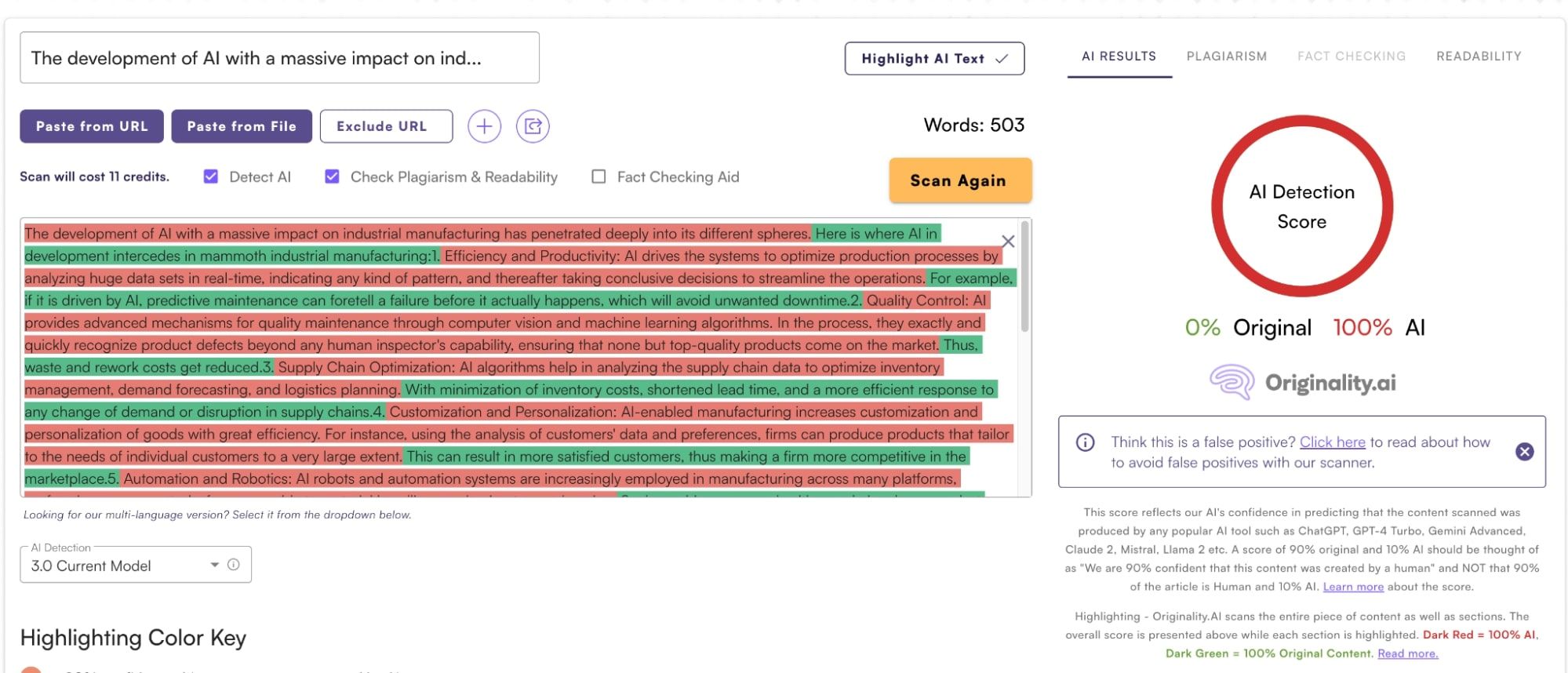Open the 'Click here' false positive link

pyautogui.click(x=1332, y=442)
